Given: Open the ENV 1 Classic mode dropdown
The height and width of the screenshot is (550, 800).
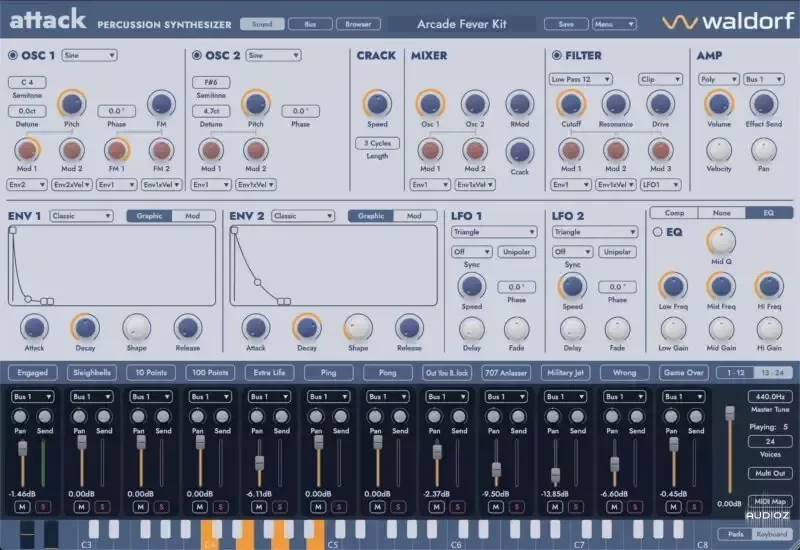Looking at the screenshot, I should 81,216.
